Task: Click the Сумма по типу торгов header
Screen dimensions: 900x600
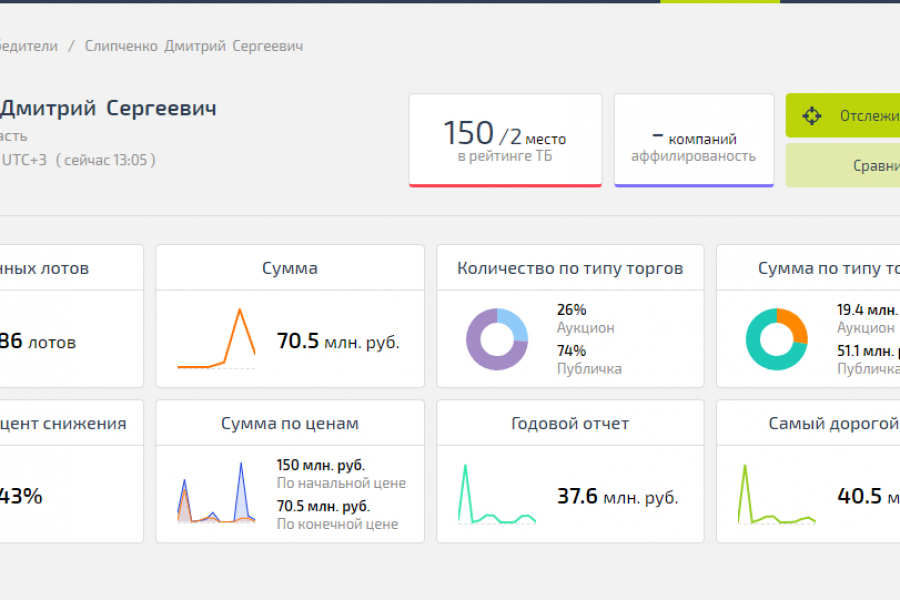Action: (808, 268)
